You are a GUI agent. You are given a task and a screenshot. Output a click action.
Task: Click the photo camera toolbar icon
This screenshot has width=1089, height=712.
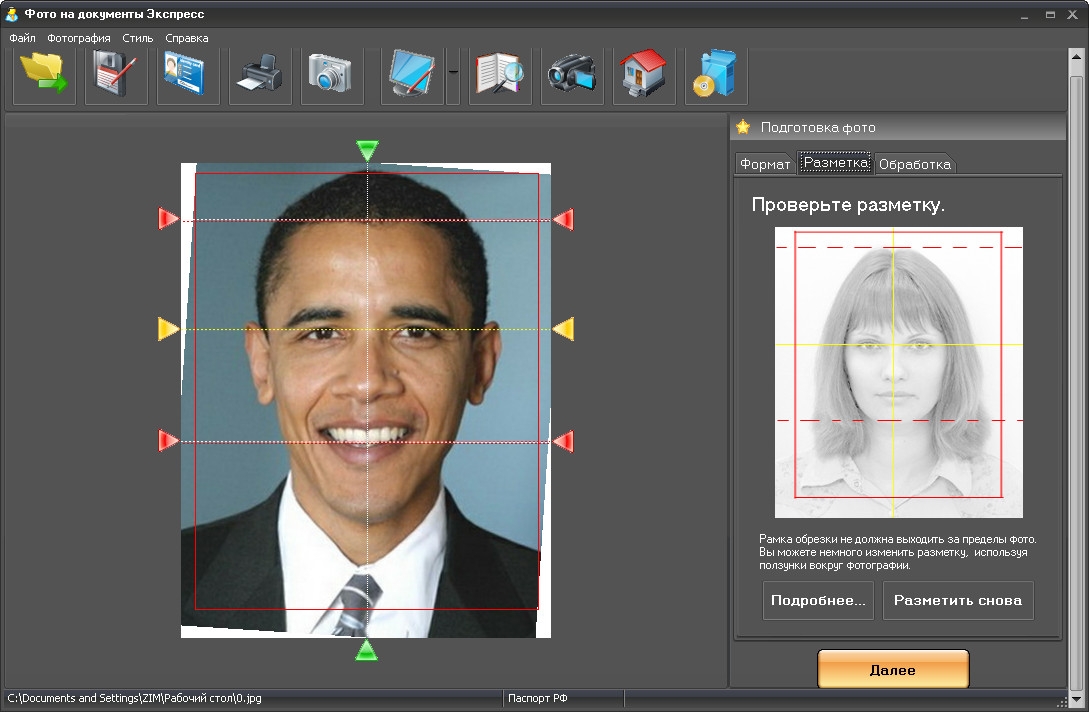(332, 74)
